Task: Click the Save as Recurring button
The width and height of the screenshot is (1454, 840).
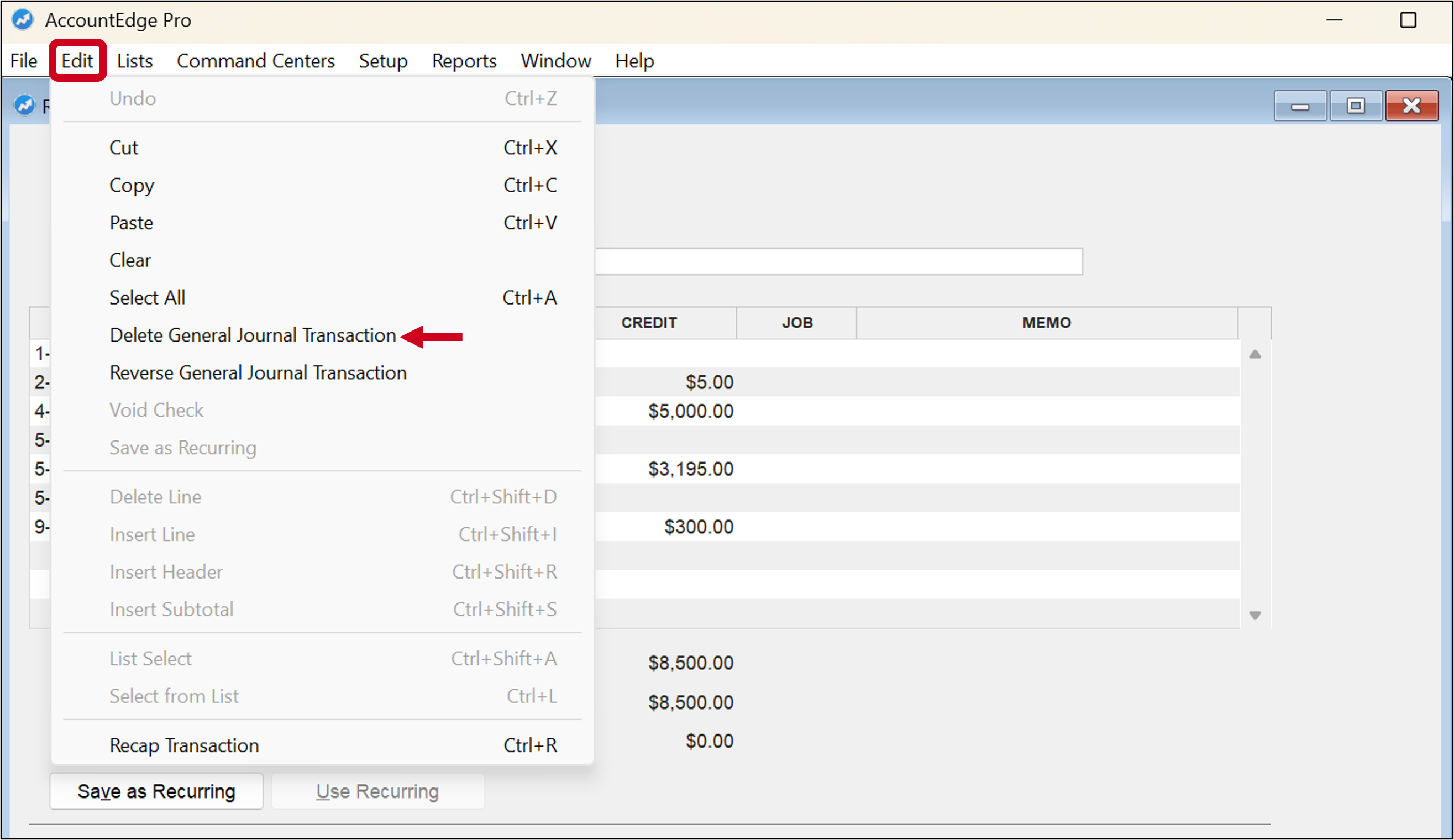Action: pos(156,791)
